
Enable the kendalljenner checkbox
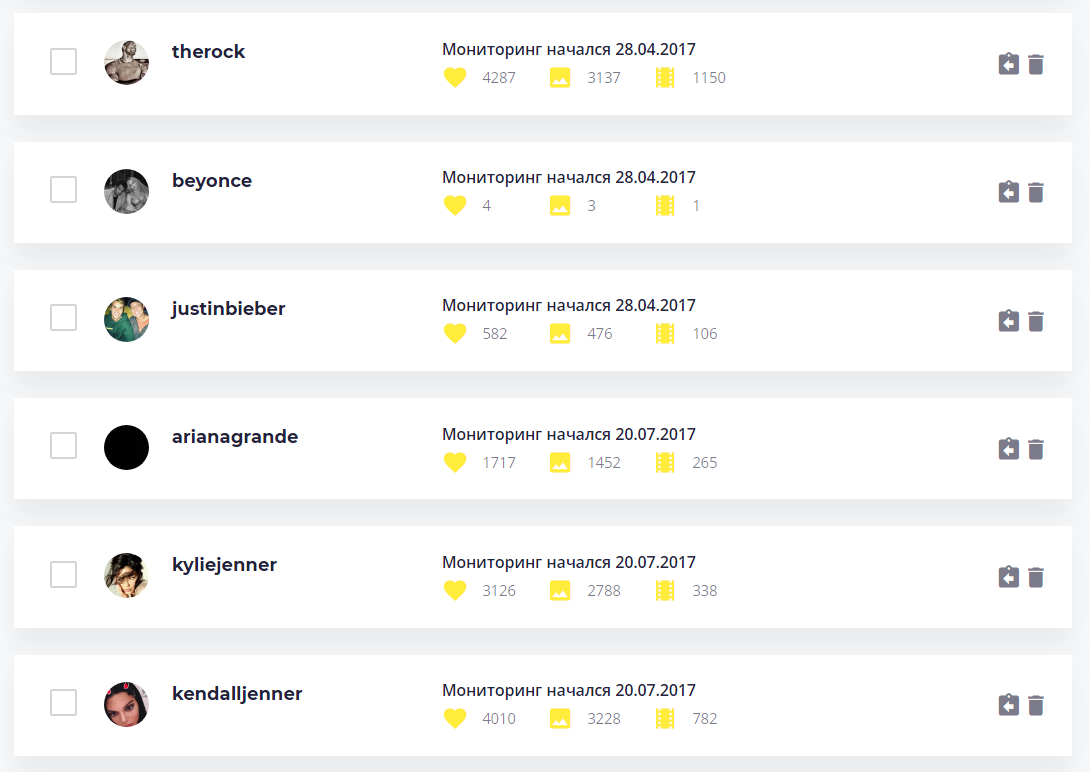[64, 703]
